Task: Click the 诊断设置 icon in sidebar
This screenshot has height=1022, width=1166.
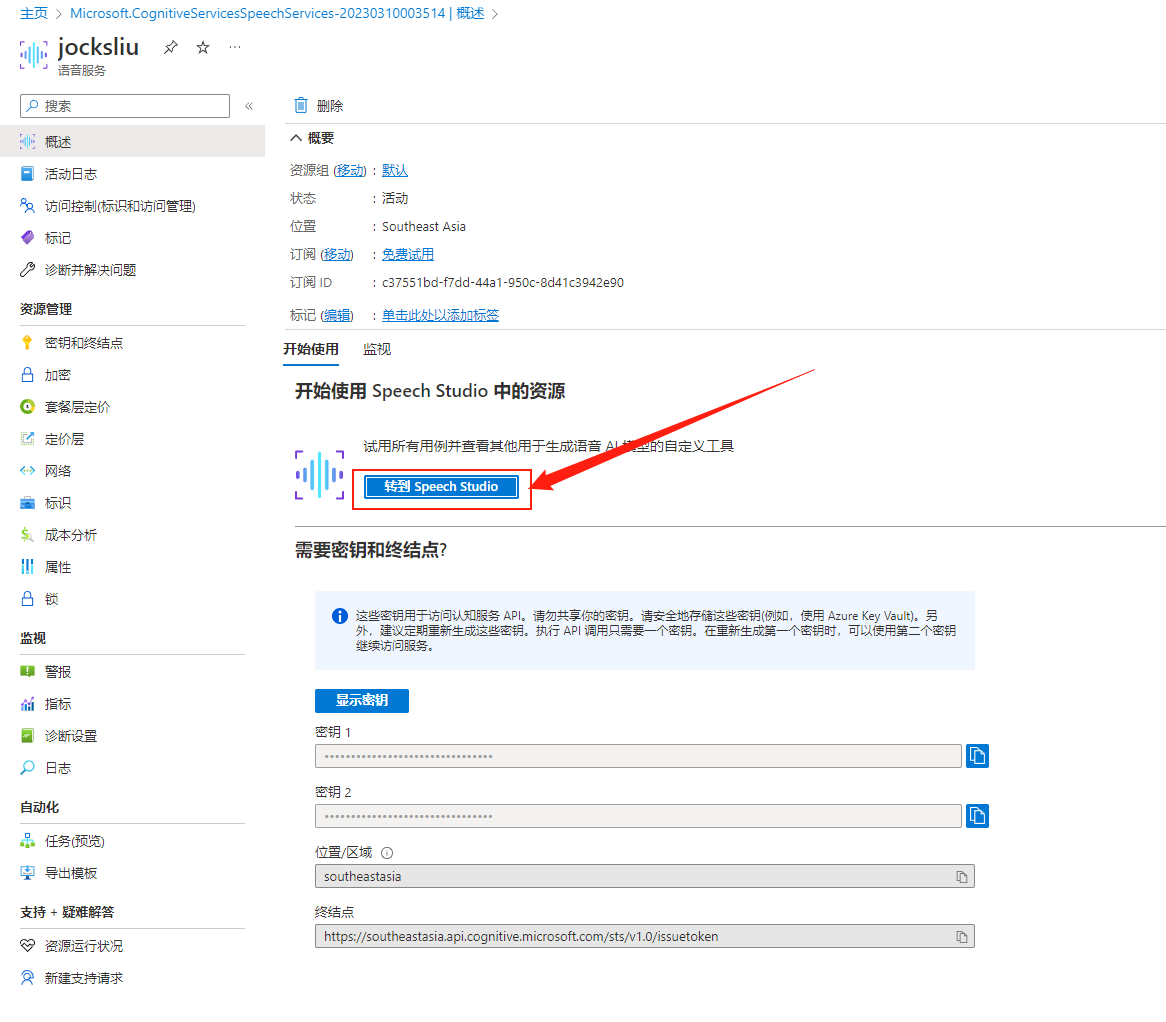Action: 28,735
